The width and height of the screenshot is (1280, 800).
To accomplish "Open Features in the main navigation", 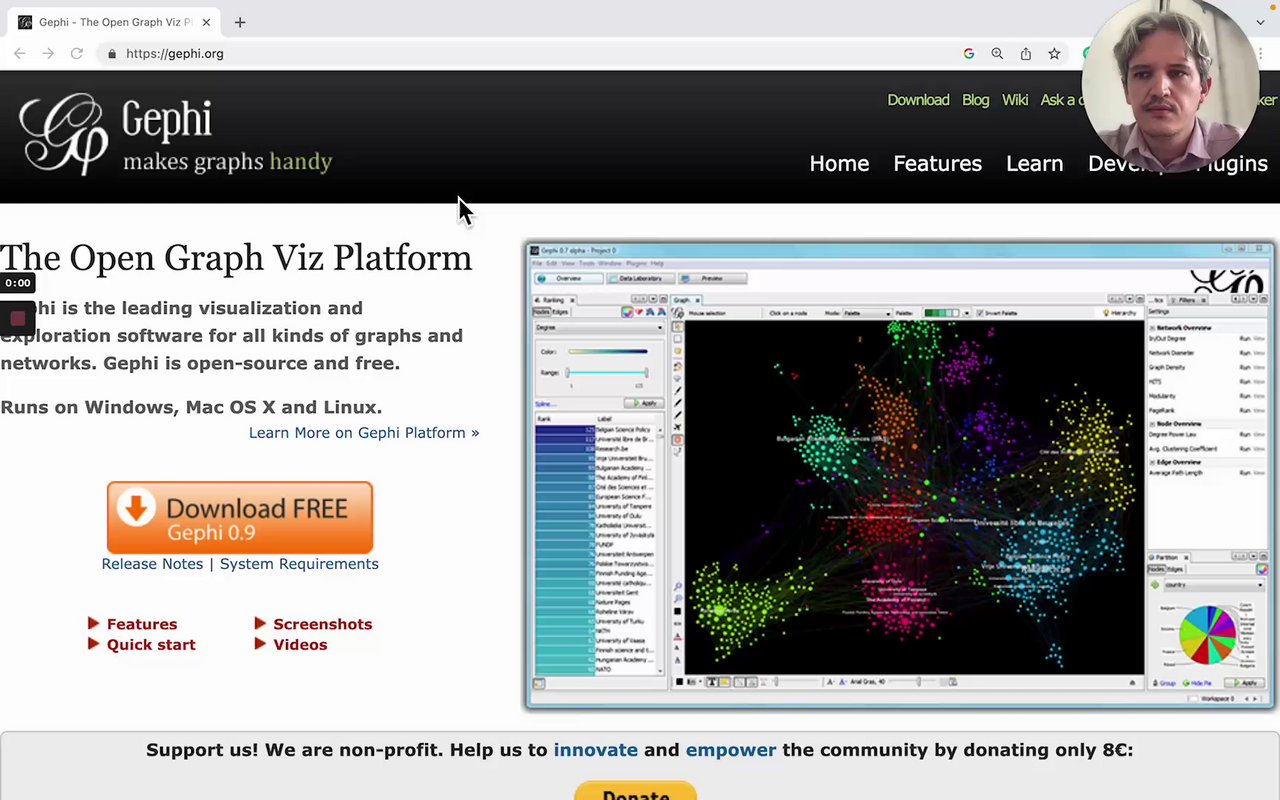I will (937, 164).
